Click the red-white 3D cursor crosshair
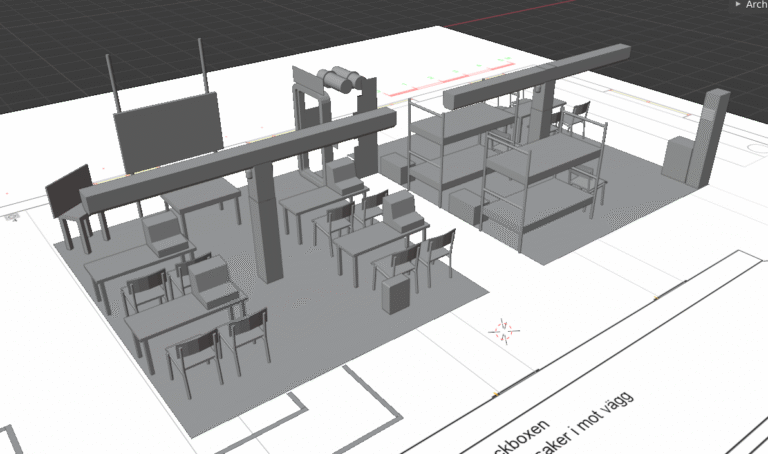Viewport: 768px width, 454px height. [503, 330]
